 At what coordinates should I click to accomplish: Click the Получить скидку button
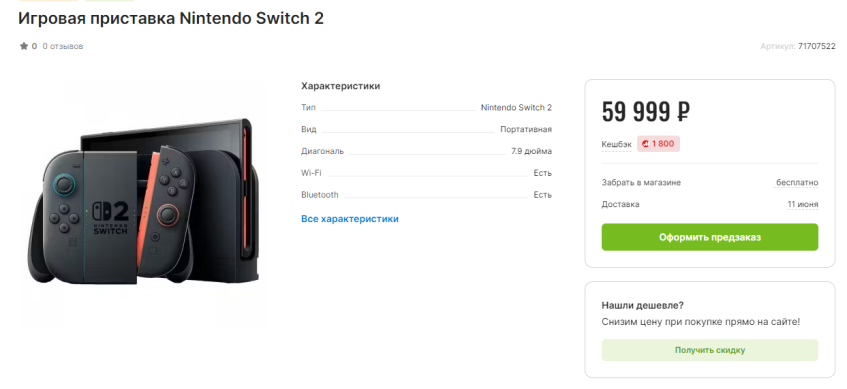(x=710, y=350)
